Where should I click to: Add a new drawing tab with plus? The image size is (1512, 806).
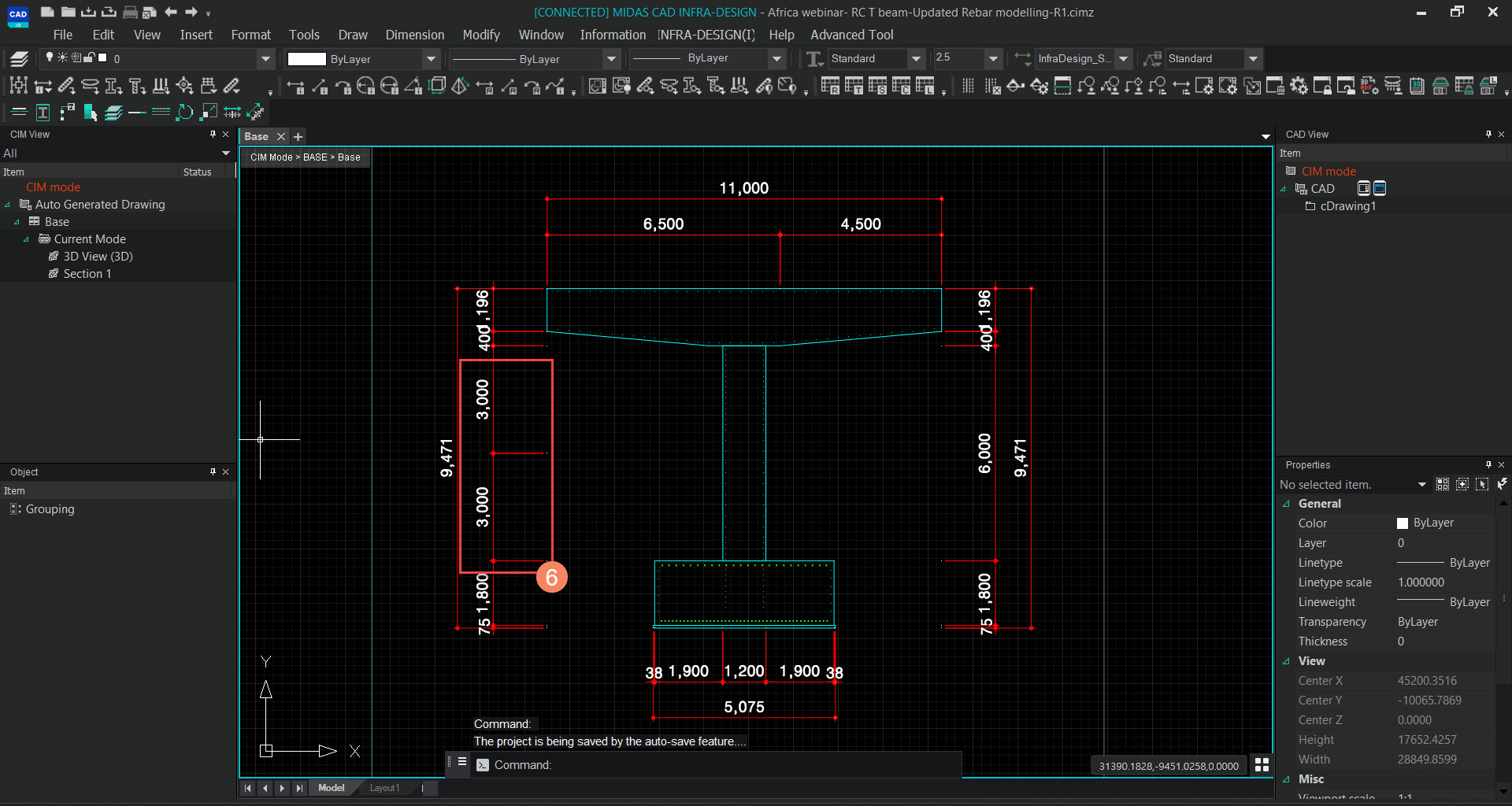[x=298, y=137]
